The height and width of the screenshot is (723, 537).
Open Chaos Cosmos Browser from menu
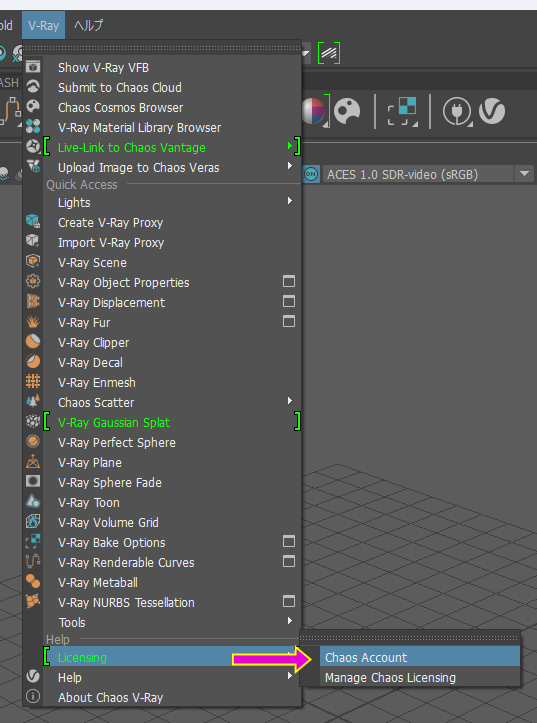(172, 107)
